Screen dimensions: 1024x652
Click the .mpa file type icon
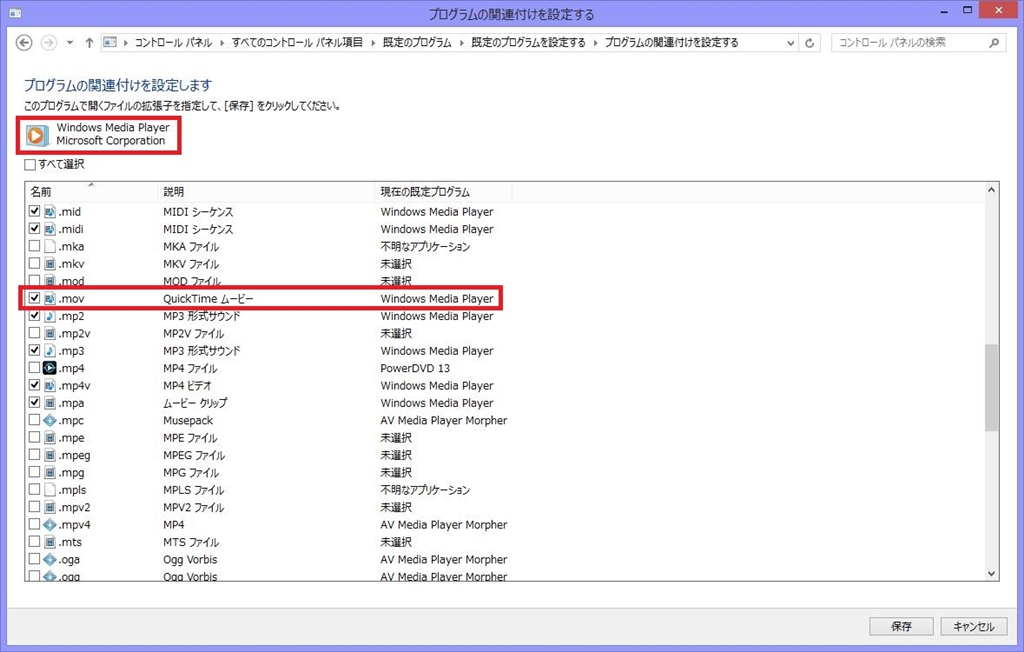point(50,402)
